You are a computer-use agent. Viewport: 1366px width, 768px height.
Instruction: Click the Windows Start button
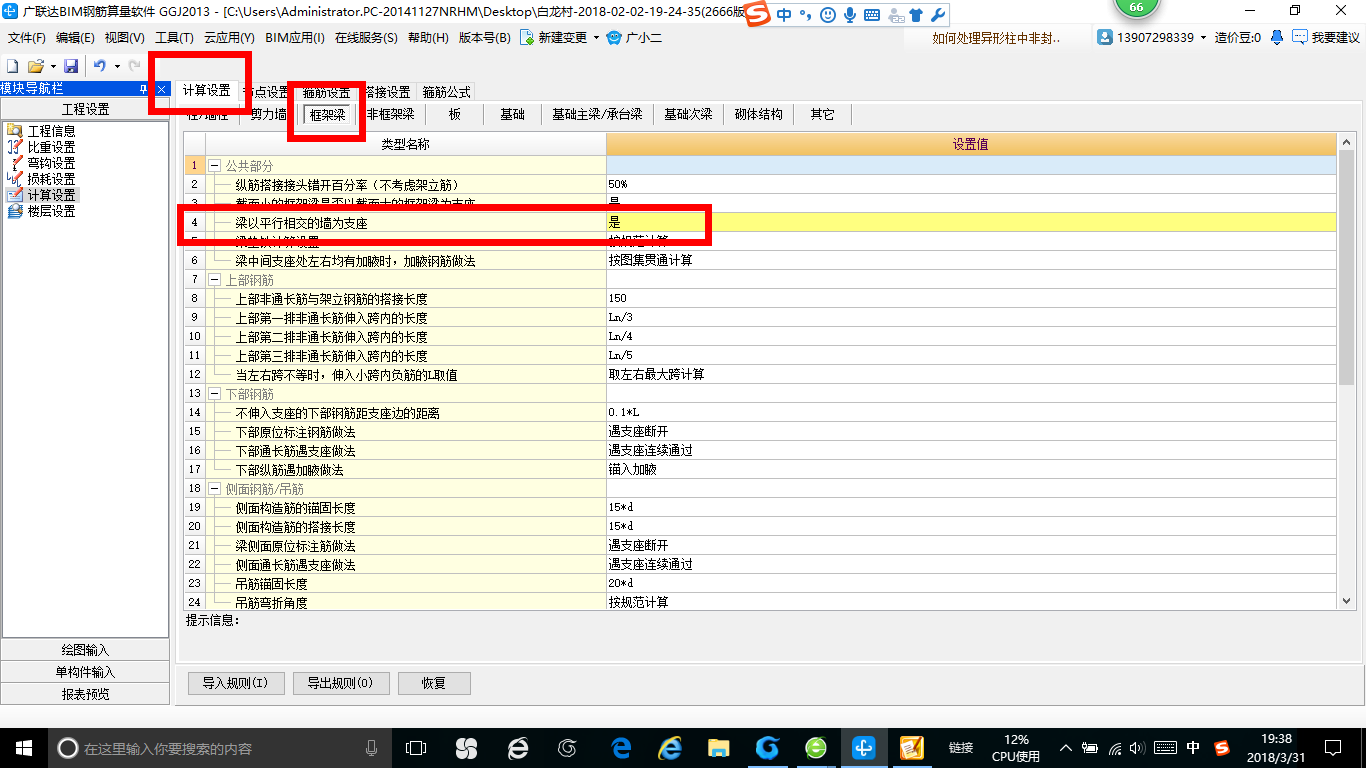(23, 747)
